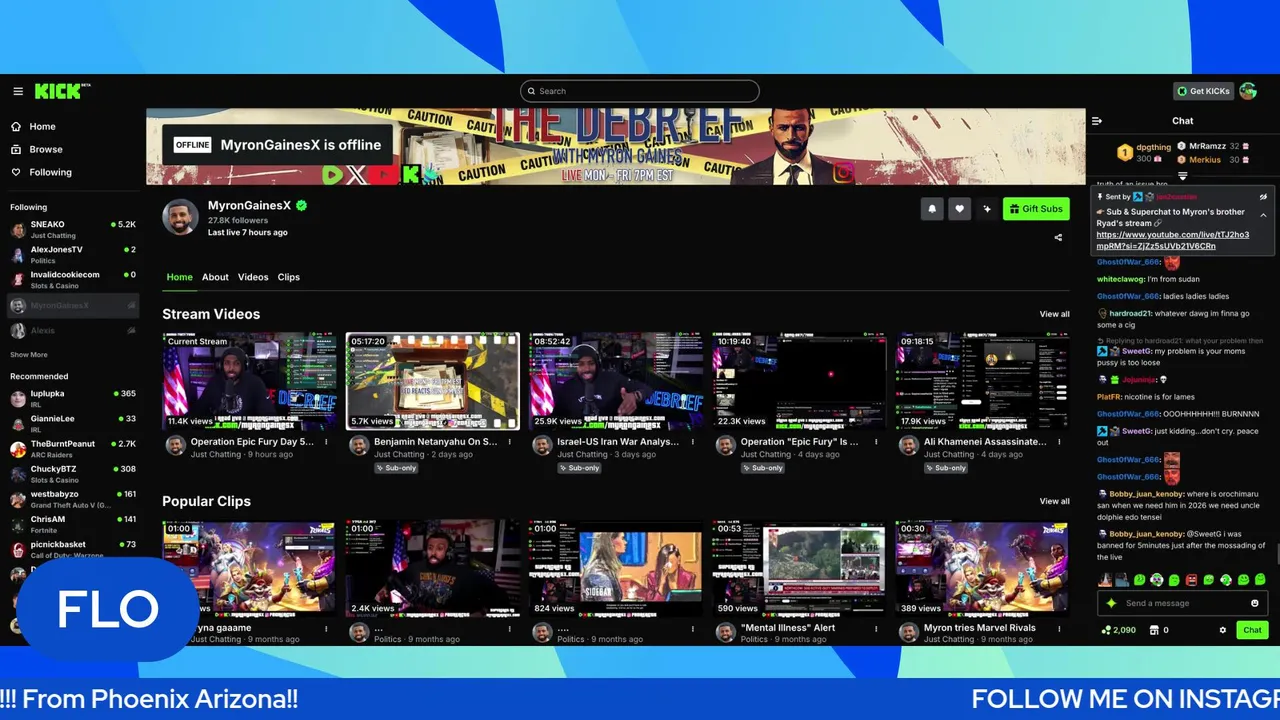Click the chat scrollbar
Viewport: 1280px width, 720px height.
1277,552
